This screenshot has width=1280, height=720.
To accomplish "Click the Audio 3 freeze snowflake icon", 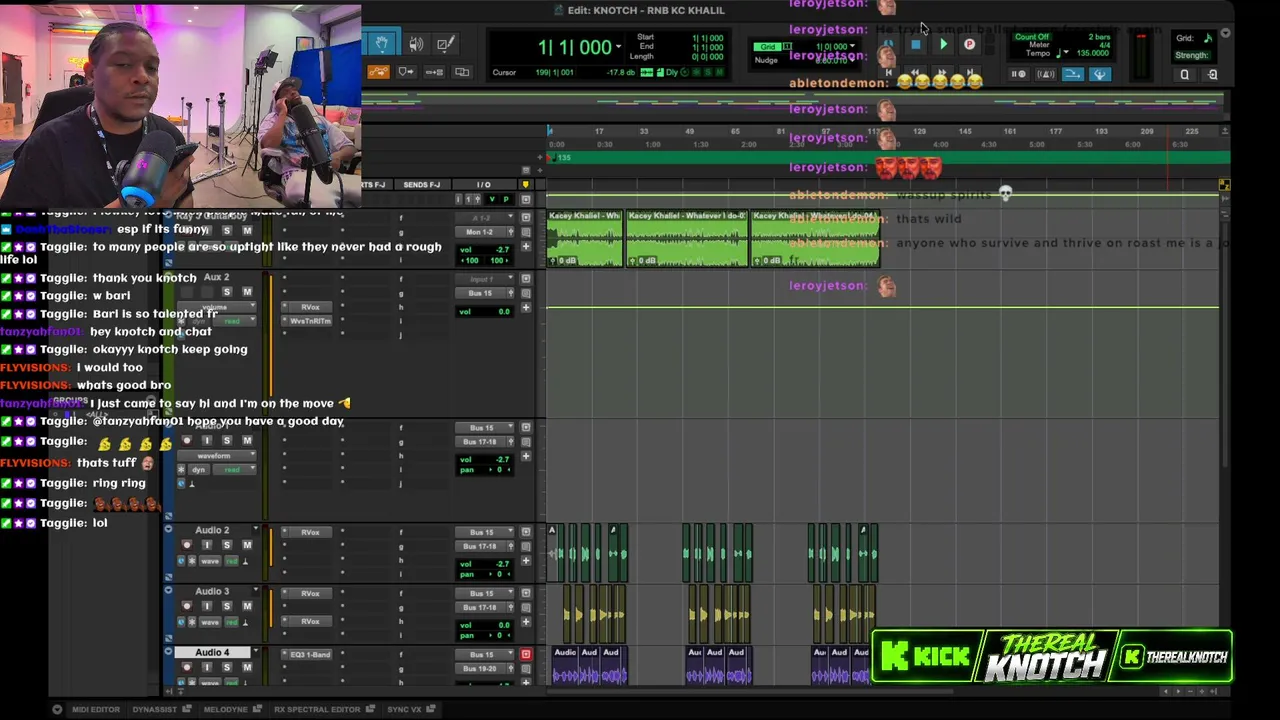I will click(x=192, y=622).
